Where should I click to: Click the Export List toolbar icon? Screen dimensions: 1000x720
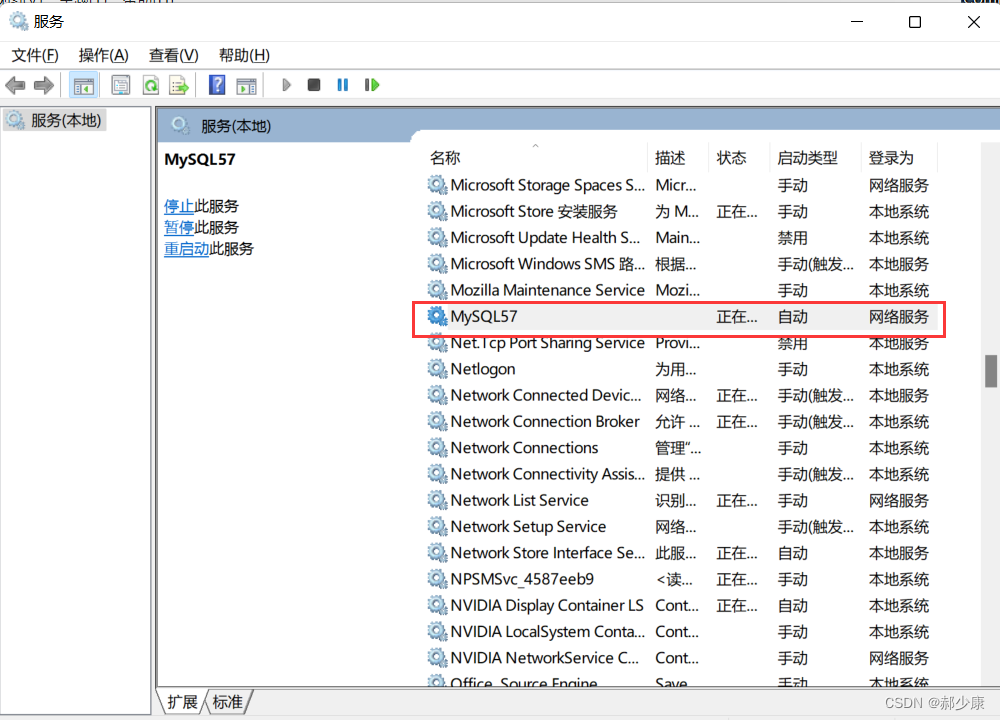click(x=179, y=85)
